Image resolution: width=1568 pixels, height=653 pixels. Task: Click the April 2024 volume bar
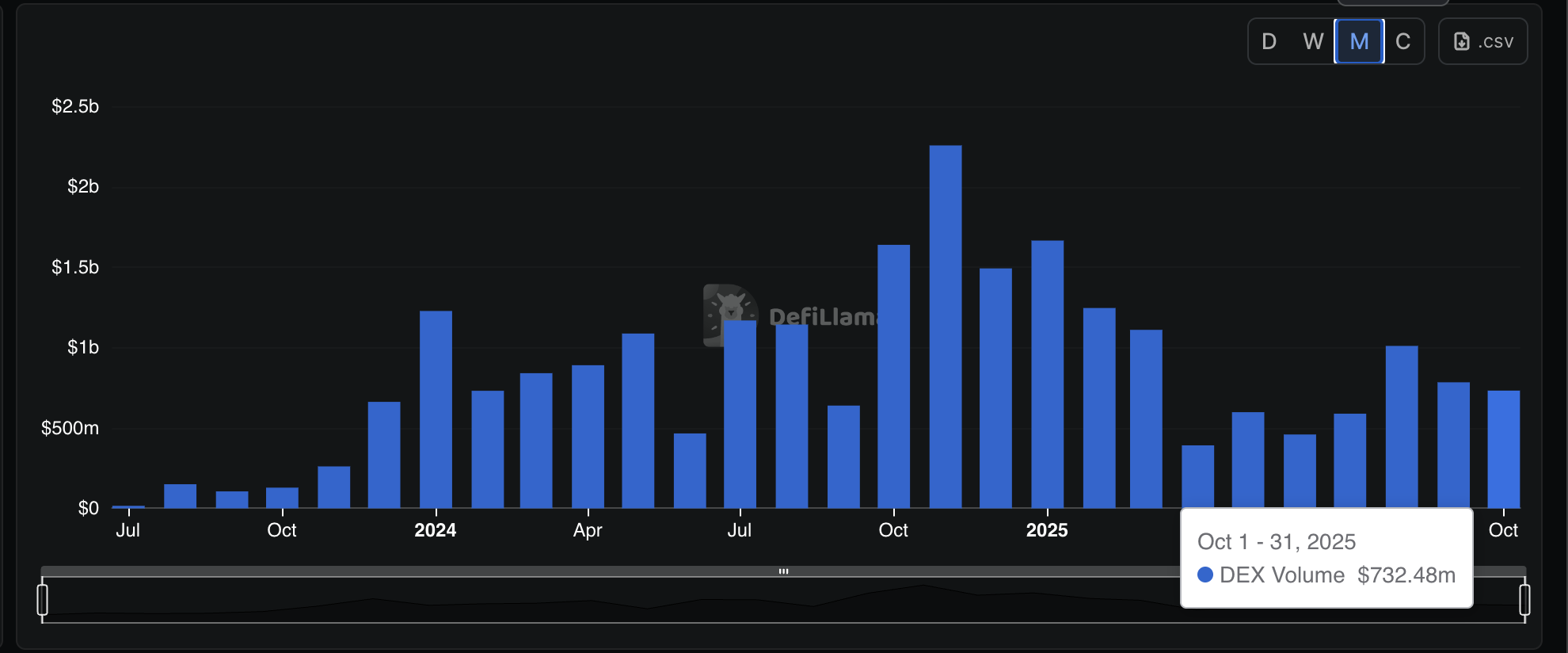[x=588, y=436]
